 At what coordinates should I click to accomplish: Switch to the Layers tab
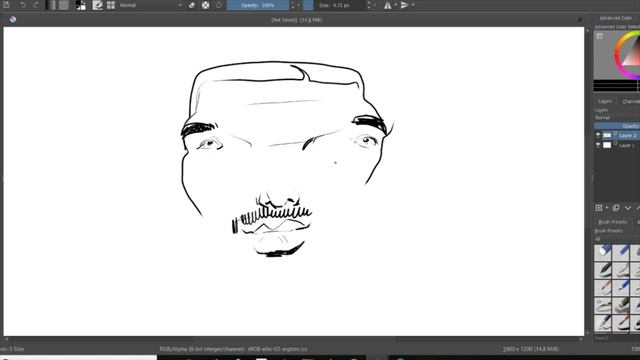point(605,101)
